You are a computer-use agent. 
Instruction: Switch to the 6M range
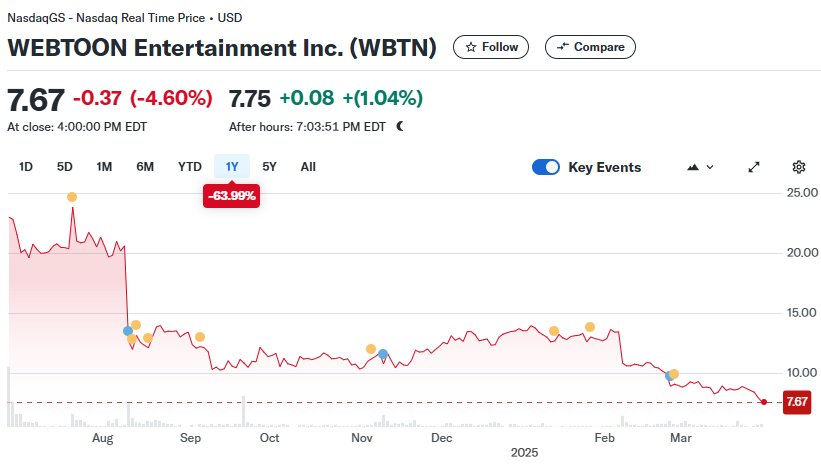145,167
